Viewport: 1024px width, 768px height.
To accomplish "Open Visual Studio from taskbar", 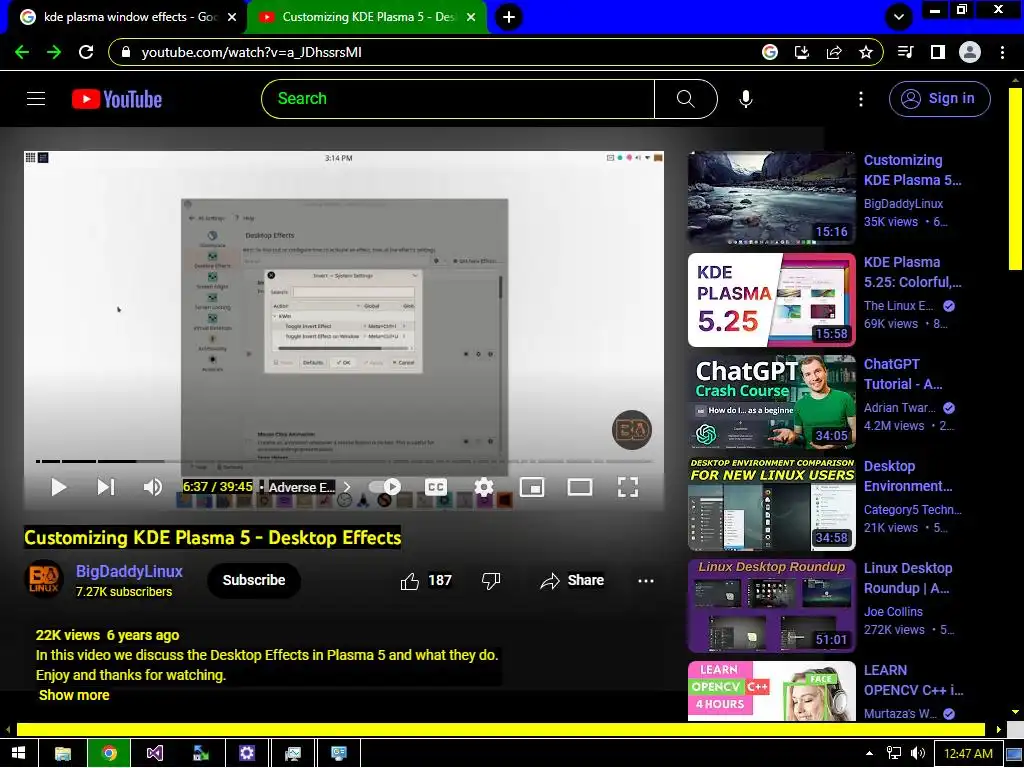I will [155, 753].
